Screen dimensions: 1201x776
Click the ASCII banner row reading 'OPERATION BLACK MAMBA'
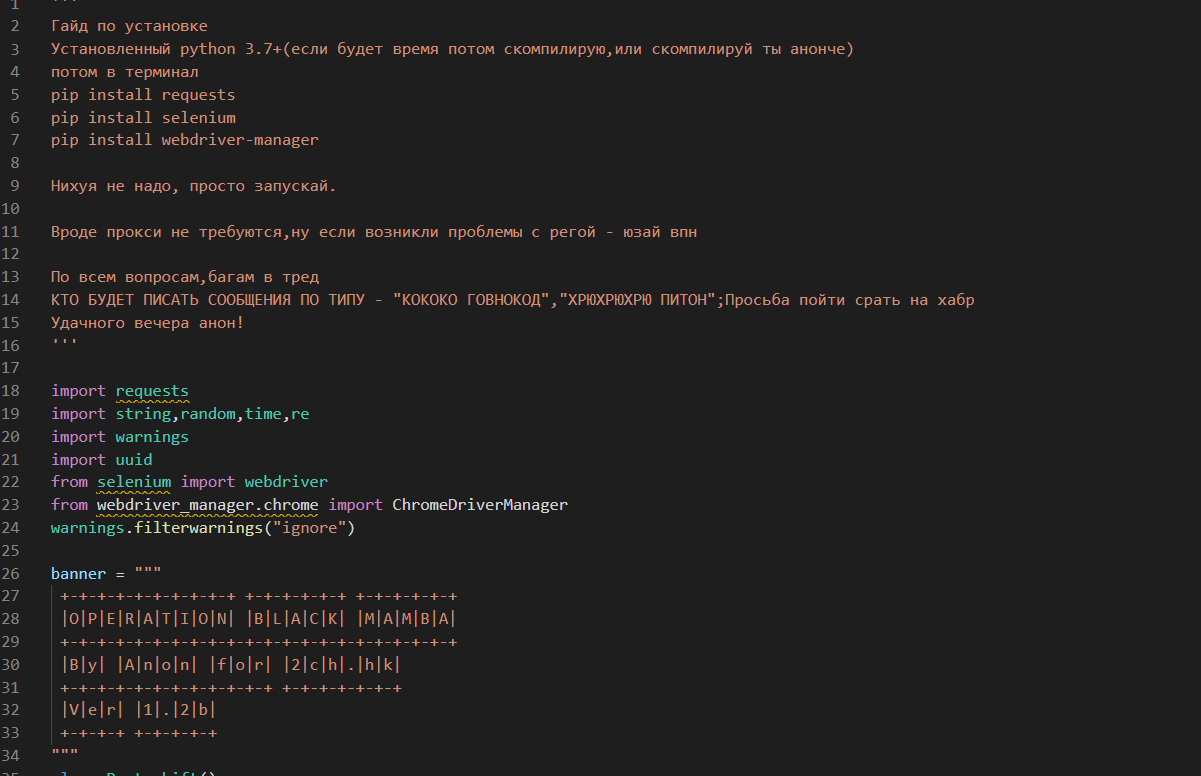coord(259,619)
